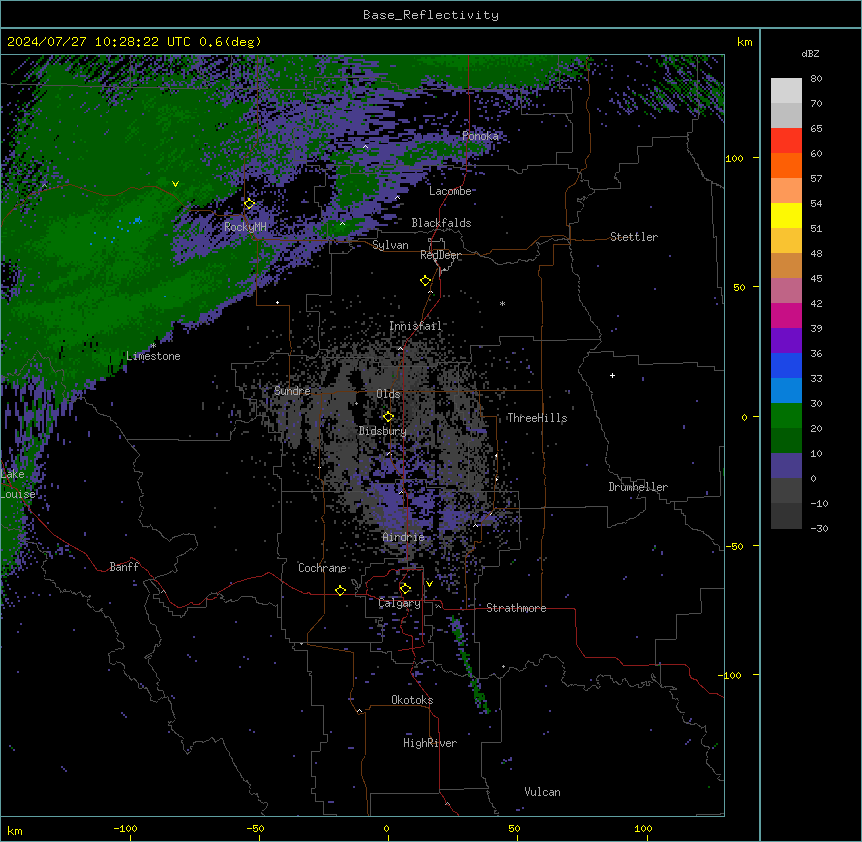Screen dimensions: 862x842
Task: Click the asterisk marker above Limestone label
Action: (153, 346)
